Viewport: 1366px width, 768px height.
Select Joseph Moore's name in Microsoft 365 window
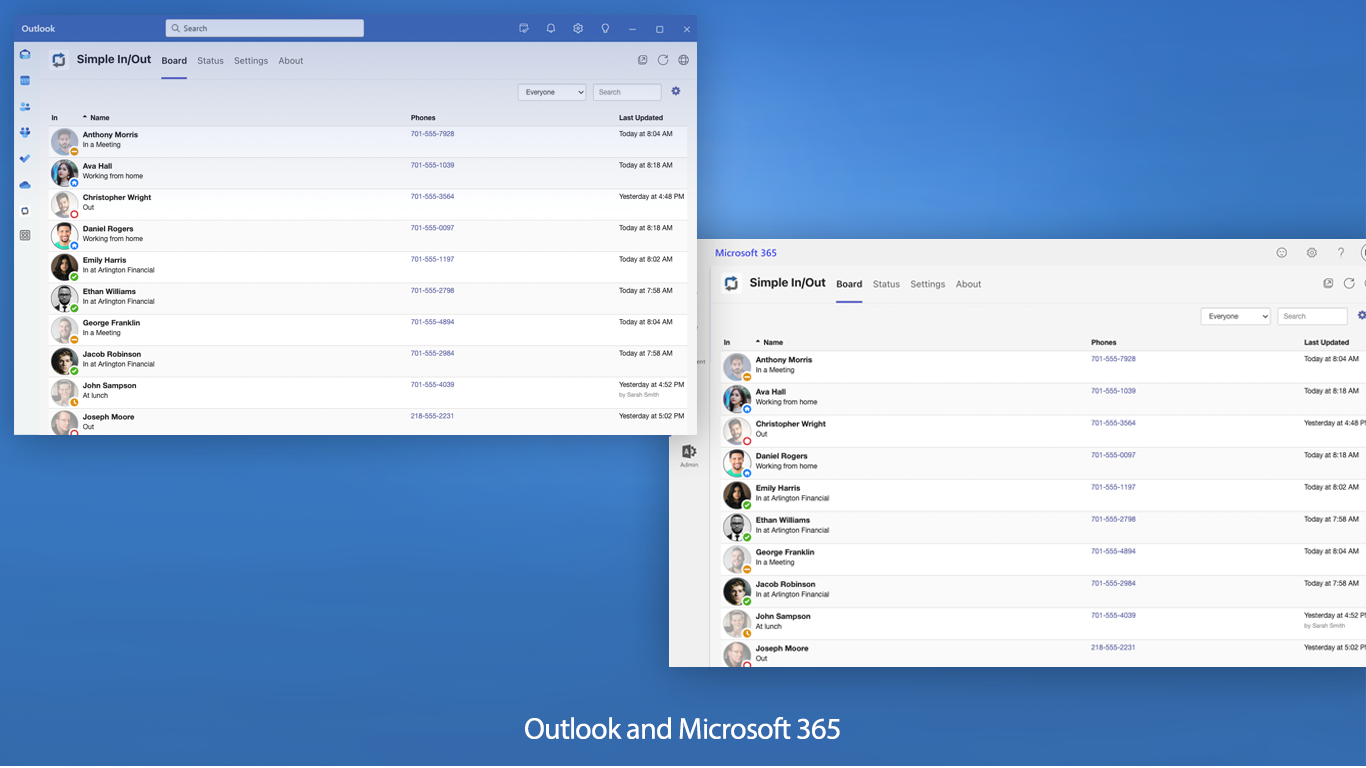782,648
